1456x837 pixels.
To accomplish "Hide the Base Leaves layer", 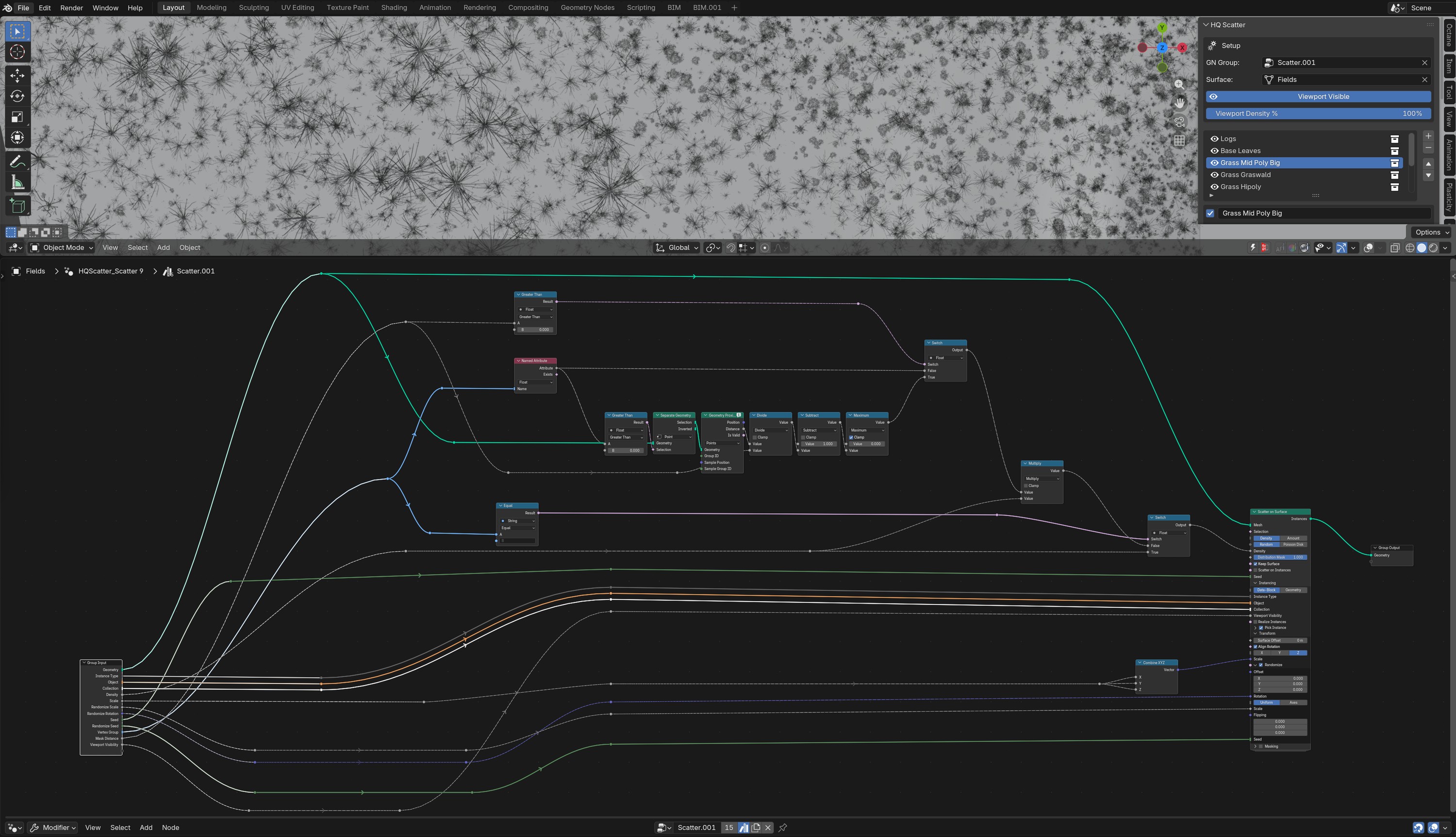I will point(1214,151).
